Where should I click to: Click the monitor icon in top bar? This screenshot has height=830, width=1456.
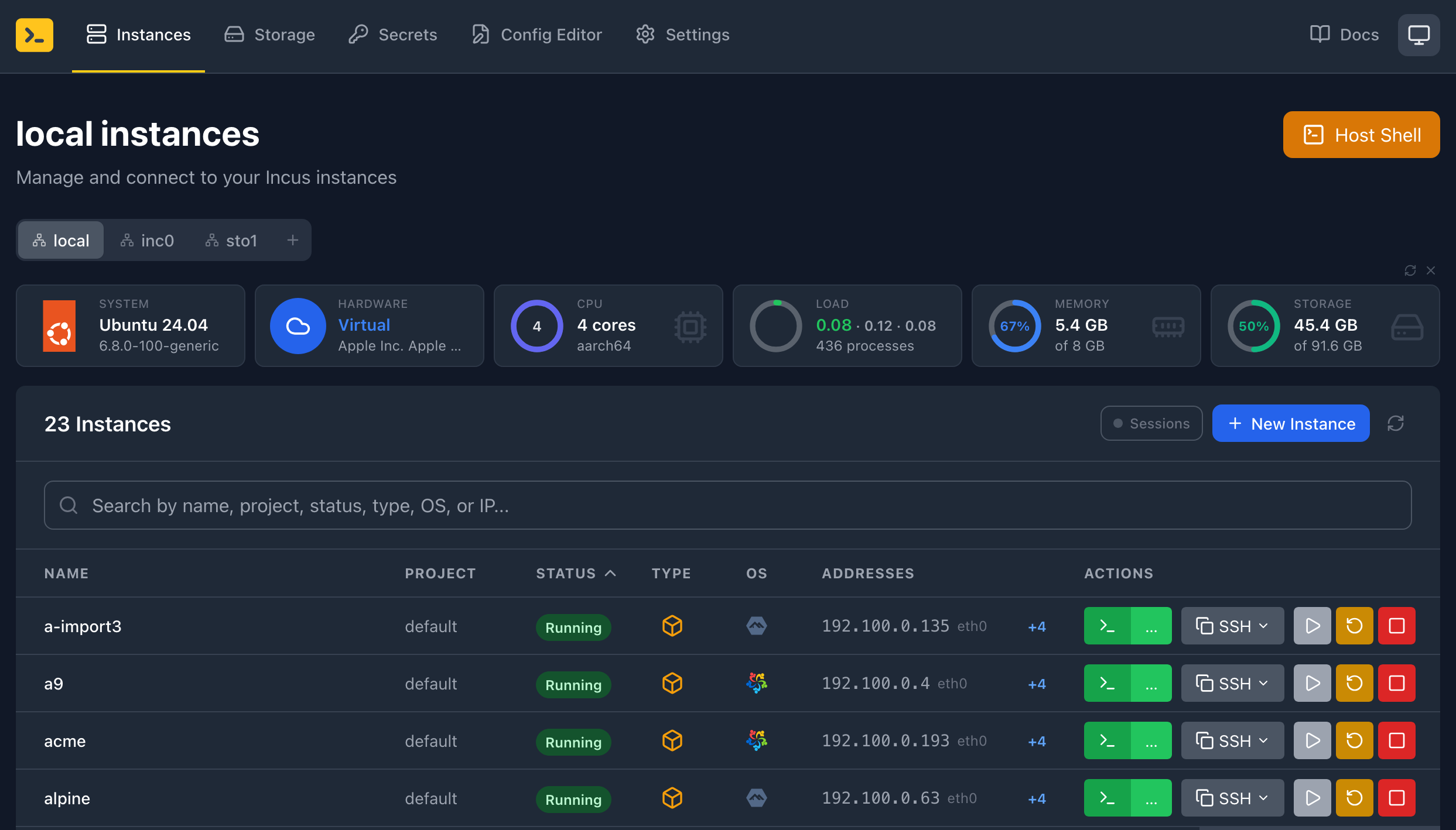pos(1419,35)
